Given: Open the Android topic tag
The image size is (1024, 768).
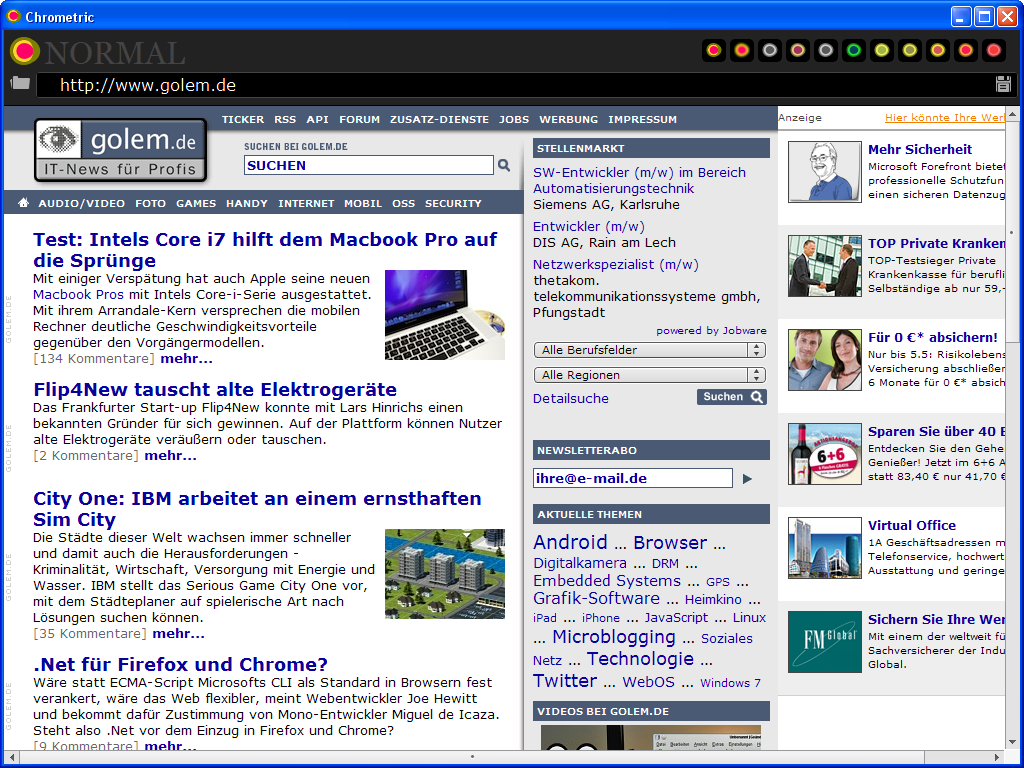Looking at the screenshot, I should click(x=570, y=542).
